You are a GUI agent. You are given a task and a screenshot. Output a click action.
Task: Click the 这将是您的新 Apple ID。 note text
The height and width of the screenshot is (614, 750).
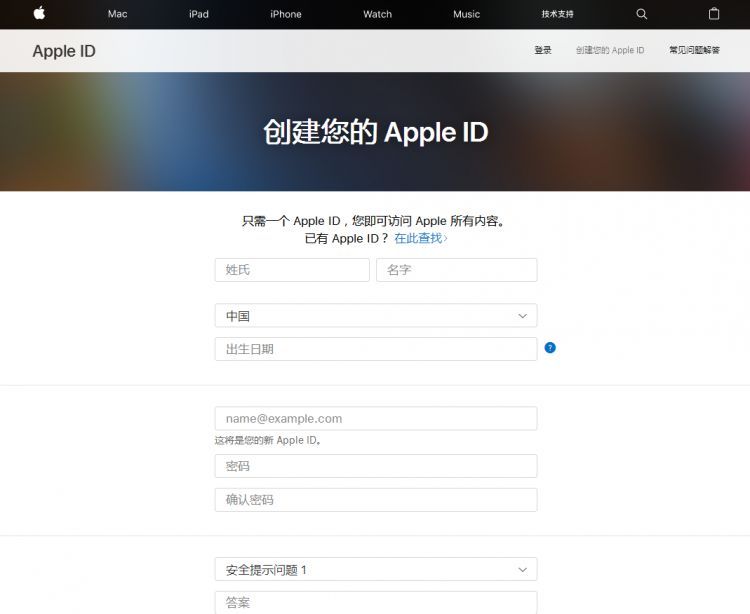coord(268,440)
